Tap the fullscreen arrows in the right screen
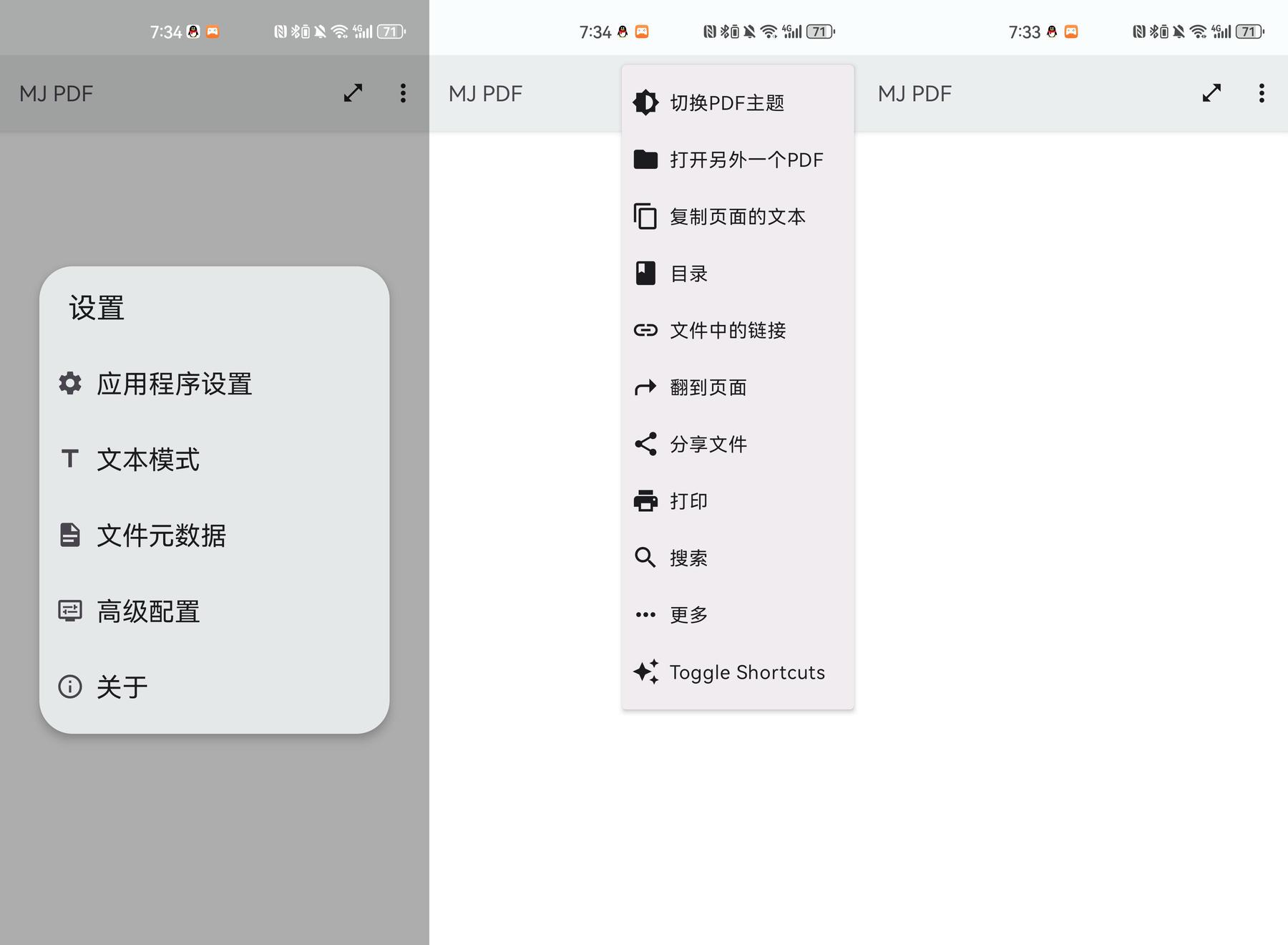Screen dimensions: 1288x945 point(1211,93)
